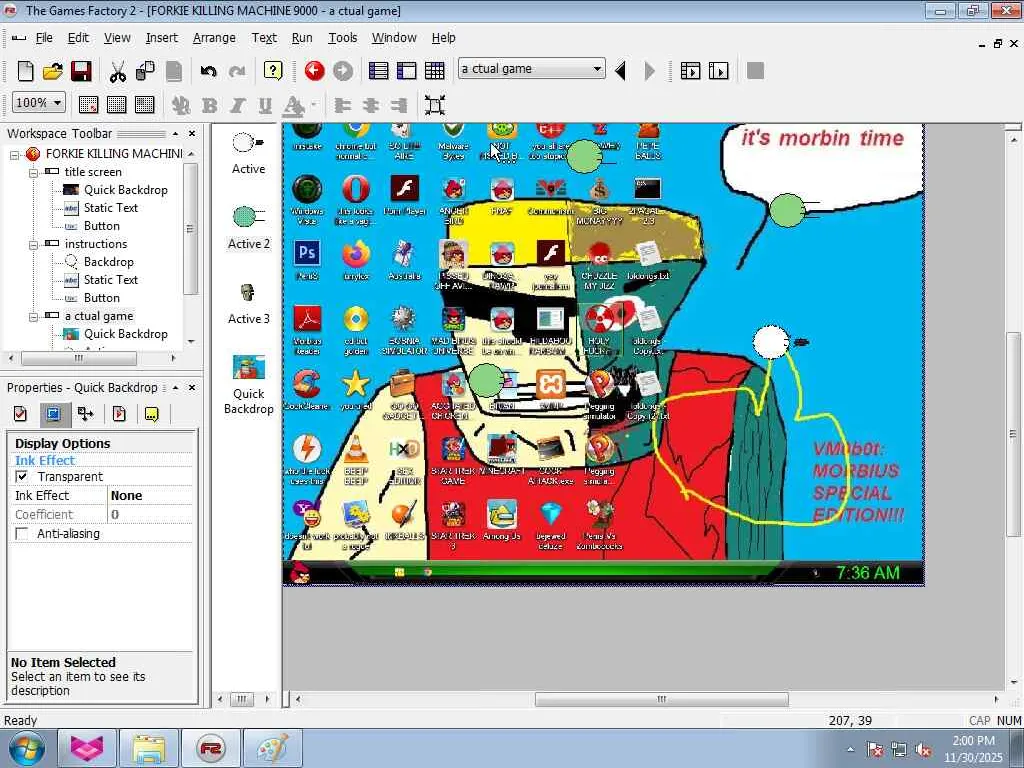The image size is (1024, 768).
Task: Save the application with the floppy icon
Action: tap(81, 71)
